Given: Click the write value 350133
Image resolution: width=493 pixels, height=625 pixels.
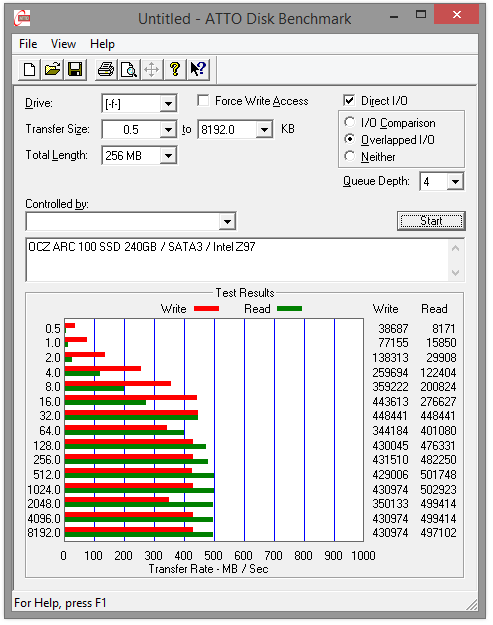Looking at the screenshot, I should click(390, 504).
